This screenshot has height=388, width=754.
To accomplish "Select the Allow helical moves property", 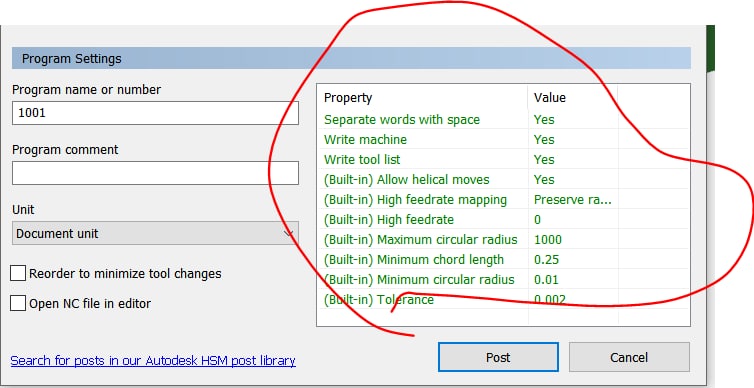I will 407,180.
